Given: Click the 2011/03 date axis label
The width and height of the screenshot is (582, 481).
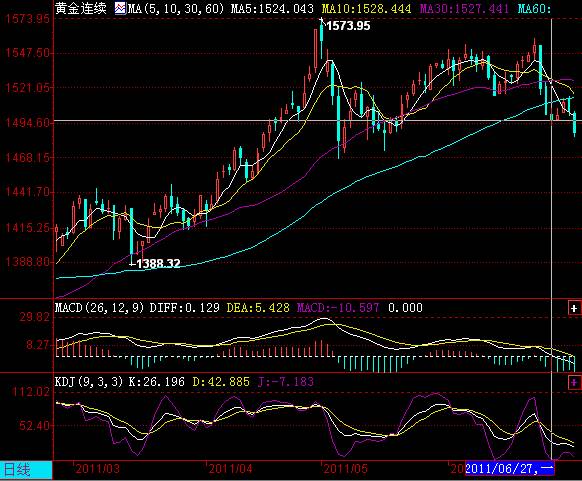Looking at the screenshot, I should pyautogui.click(x=98, y=469).
